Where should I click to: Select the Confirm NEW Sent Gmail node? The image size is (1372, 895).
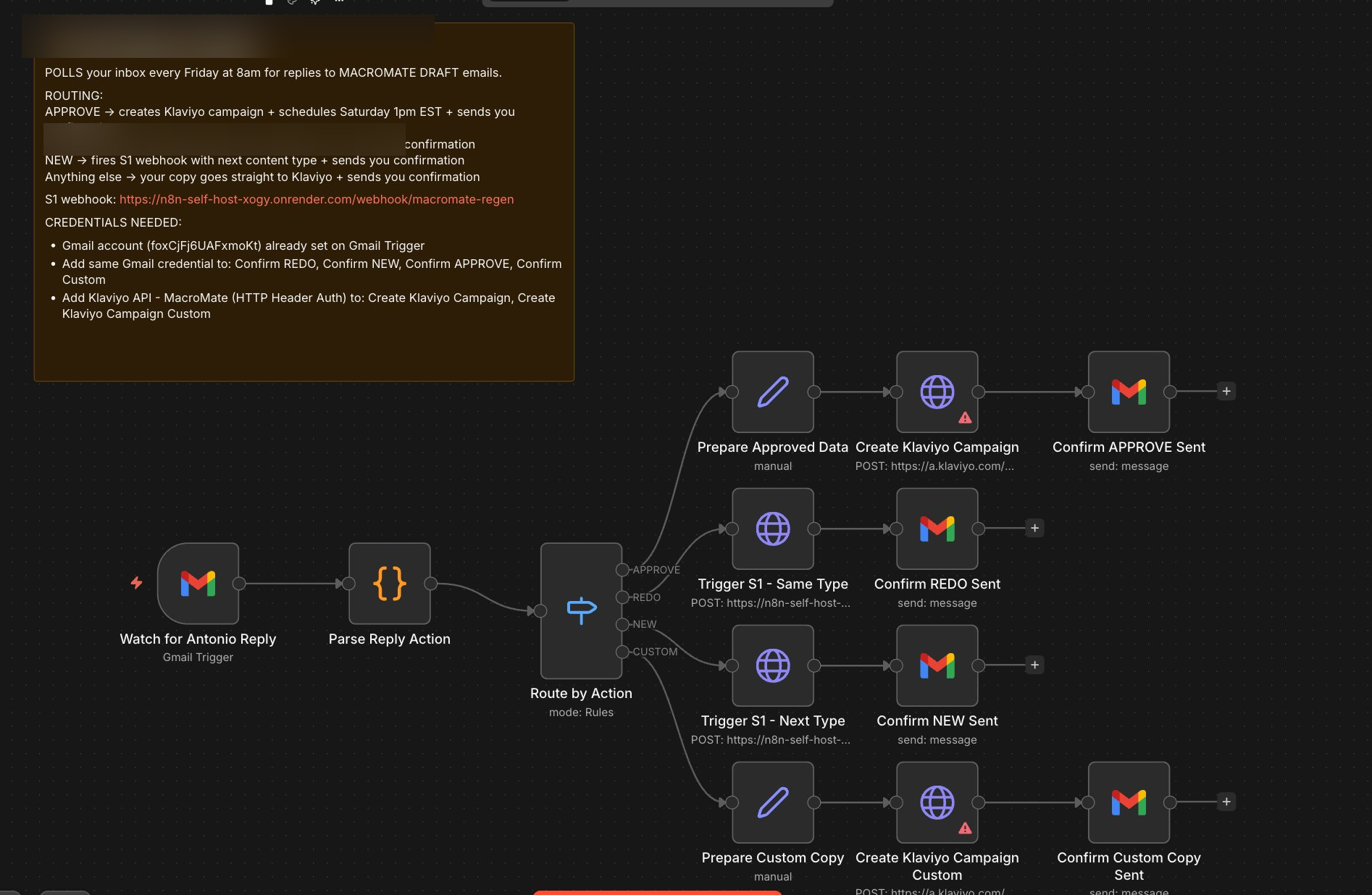937,665
